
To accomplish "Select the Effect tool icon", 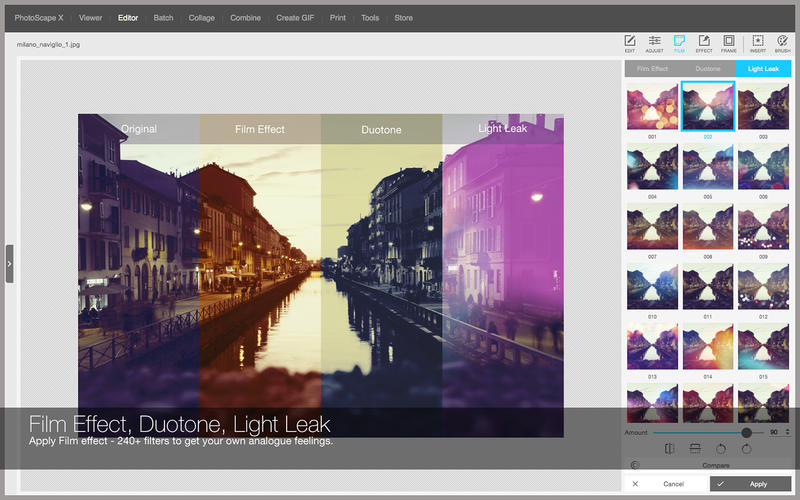I will 704,42.
